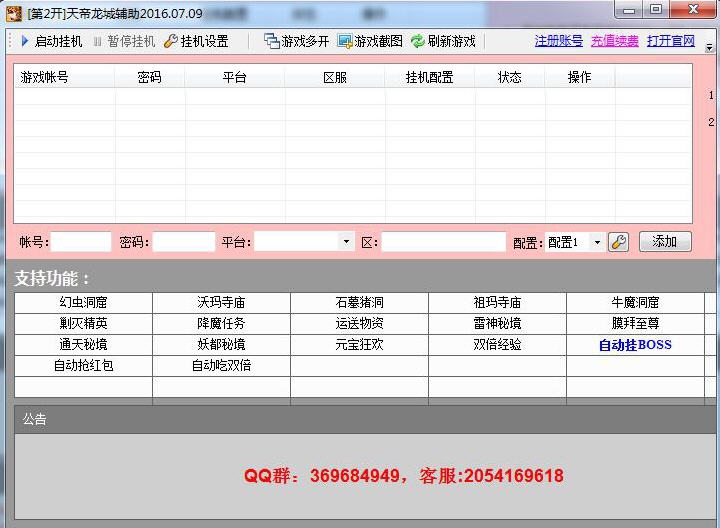Click the app icon in title bar
Image resolution: width=720 pixels, height=528 pixels.
coord(14,14)
